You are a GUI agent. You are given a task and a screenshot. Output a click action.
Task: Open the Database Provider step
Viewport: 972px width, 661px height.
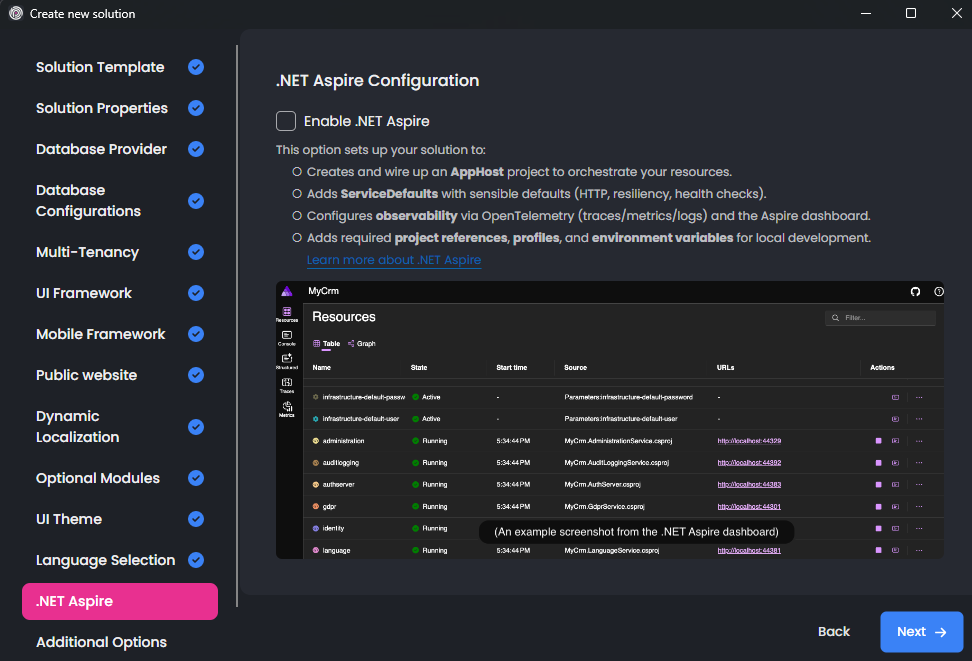tap(101, 149)
